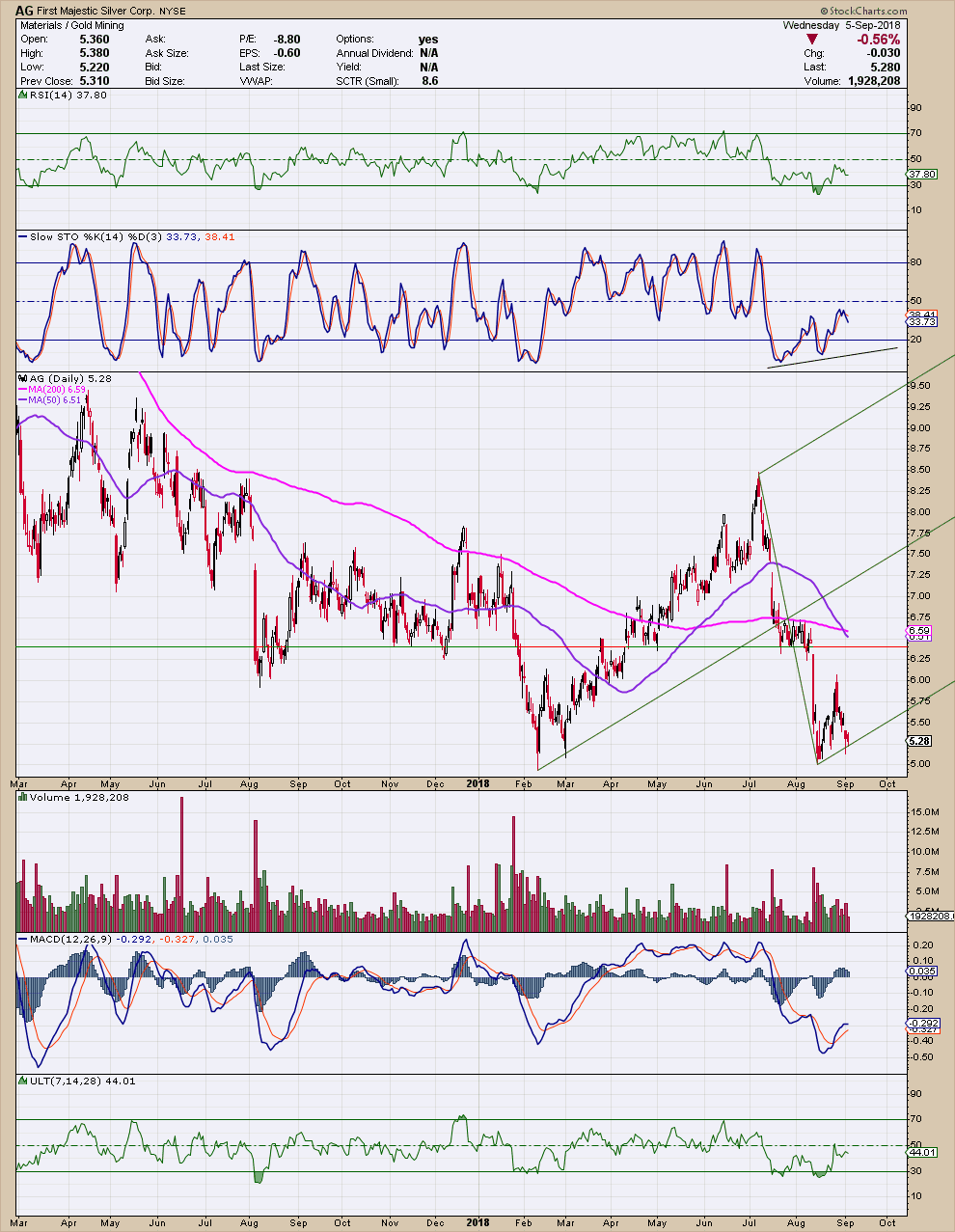This screenshot has width=955, height=1232.
Task: Click the MA(200) 6.59 legend entry
Action: pos(56,389)
